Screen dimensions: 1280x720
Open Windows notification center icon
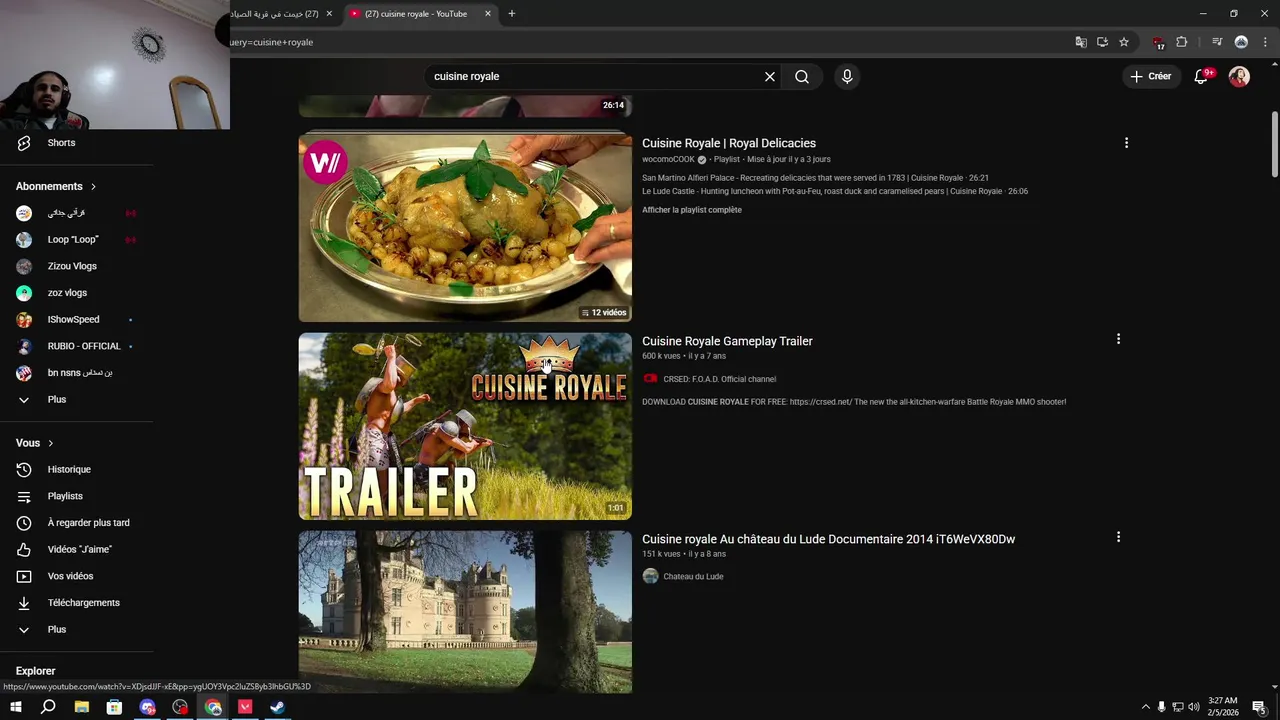[x=1259, y=707]
